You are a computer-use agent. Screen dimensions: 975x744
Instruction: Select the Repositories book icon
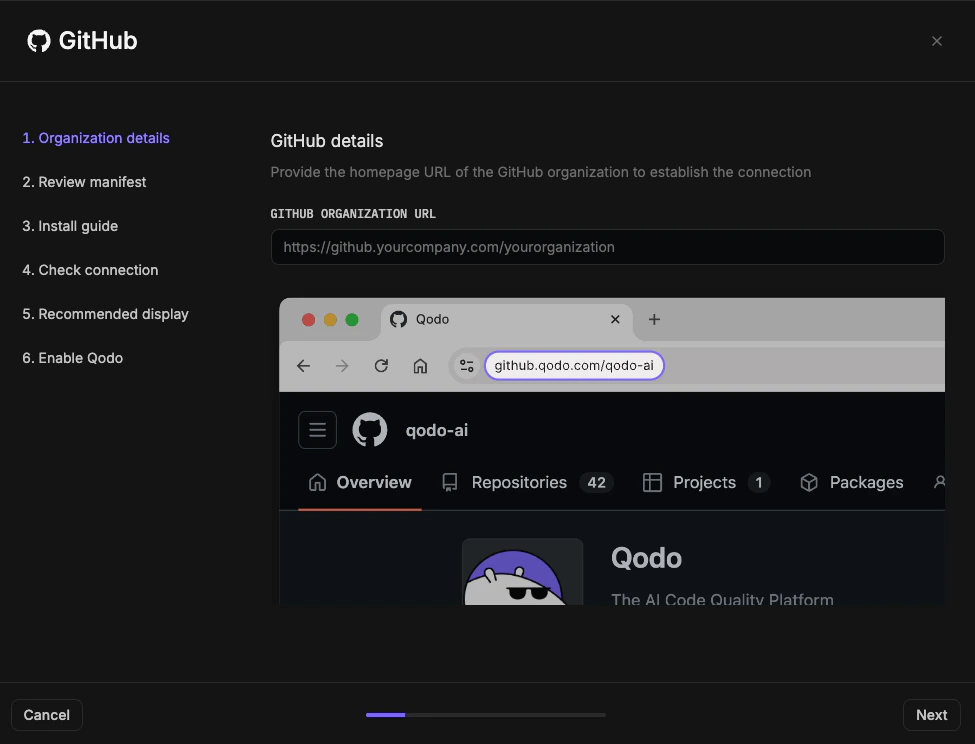tap(448, 482)
